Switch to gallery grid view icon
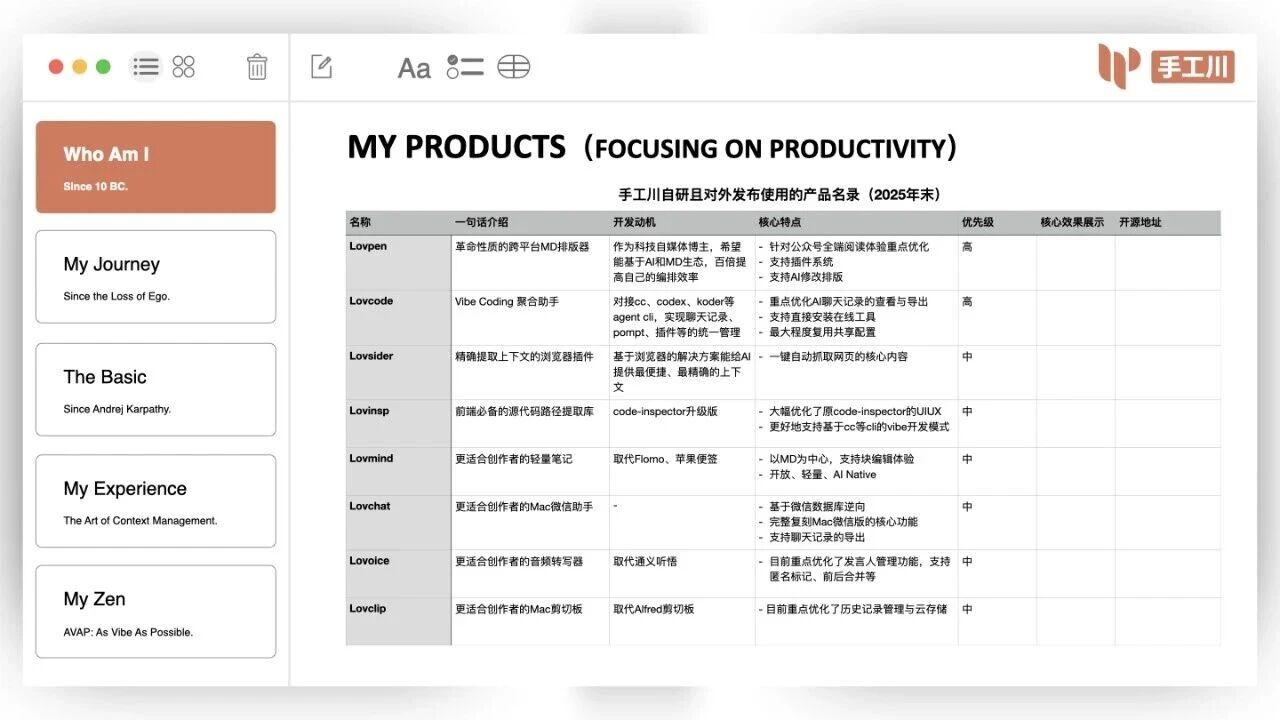Viewport: 1280px width, 720px height. [184, 67]
